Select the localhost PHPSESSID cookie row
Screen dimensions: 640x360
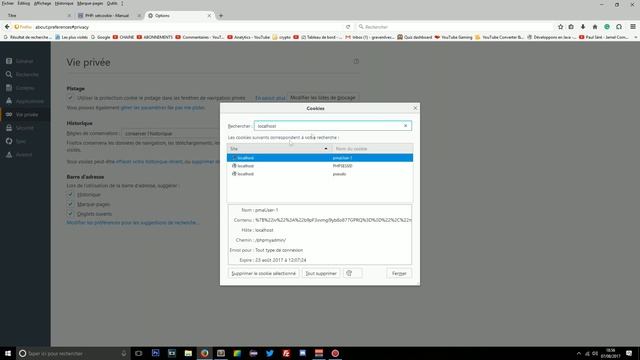coord(320,166)
